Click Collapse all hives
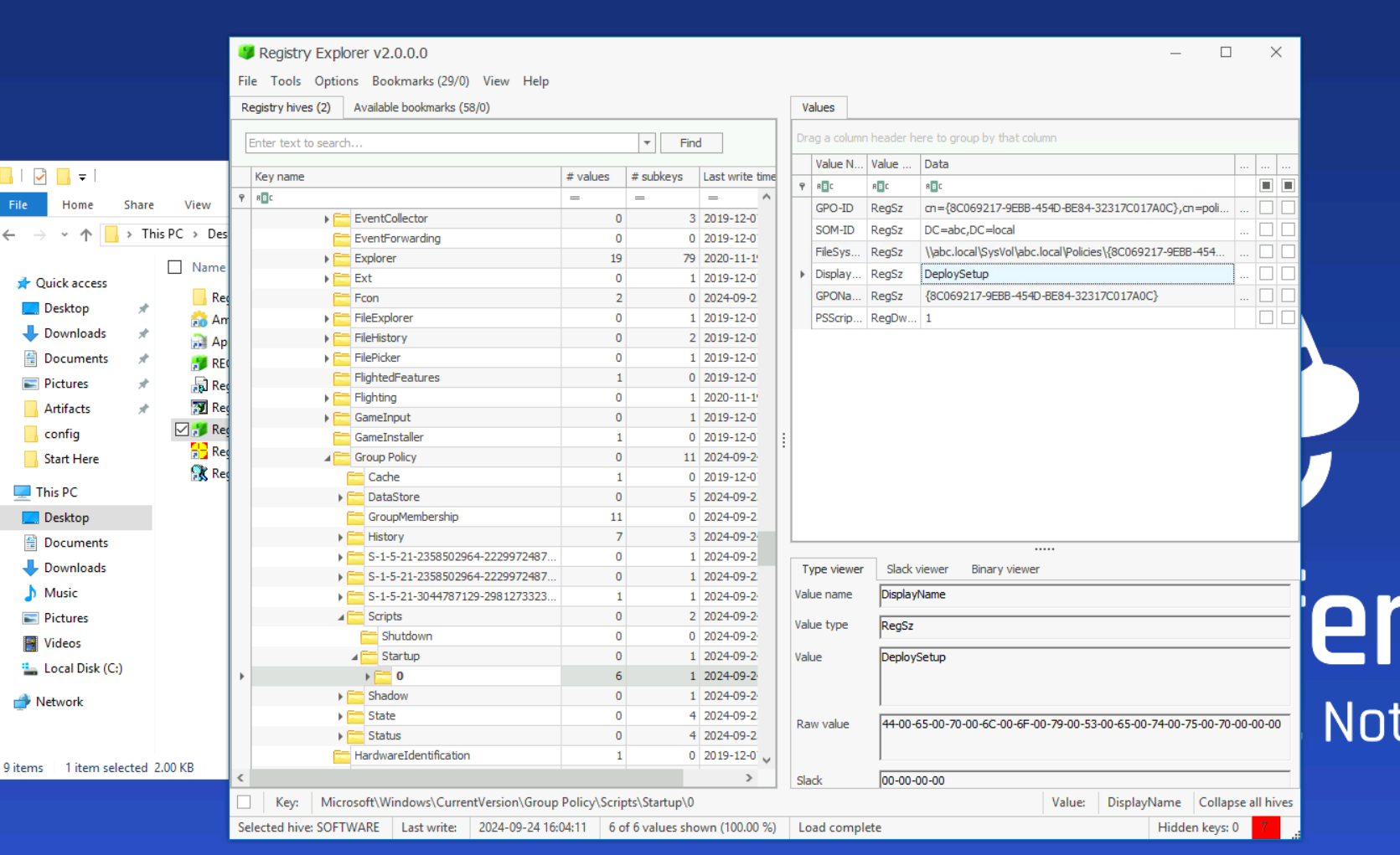 point(1245,802)
